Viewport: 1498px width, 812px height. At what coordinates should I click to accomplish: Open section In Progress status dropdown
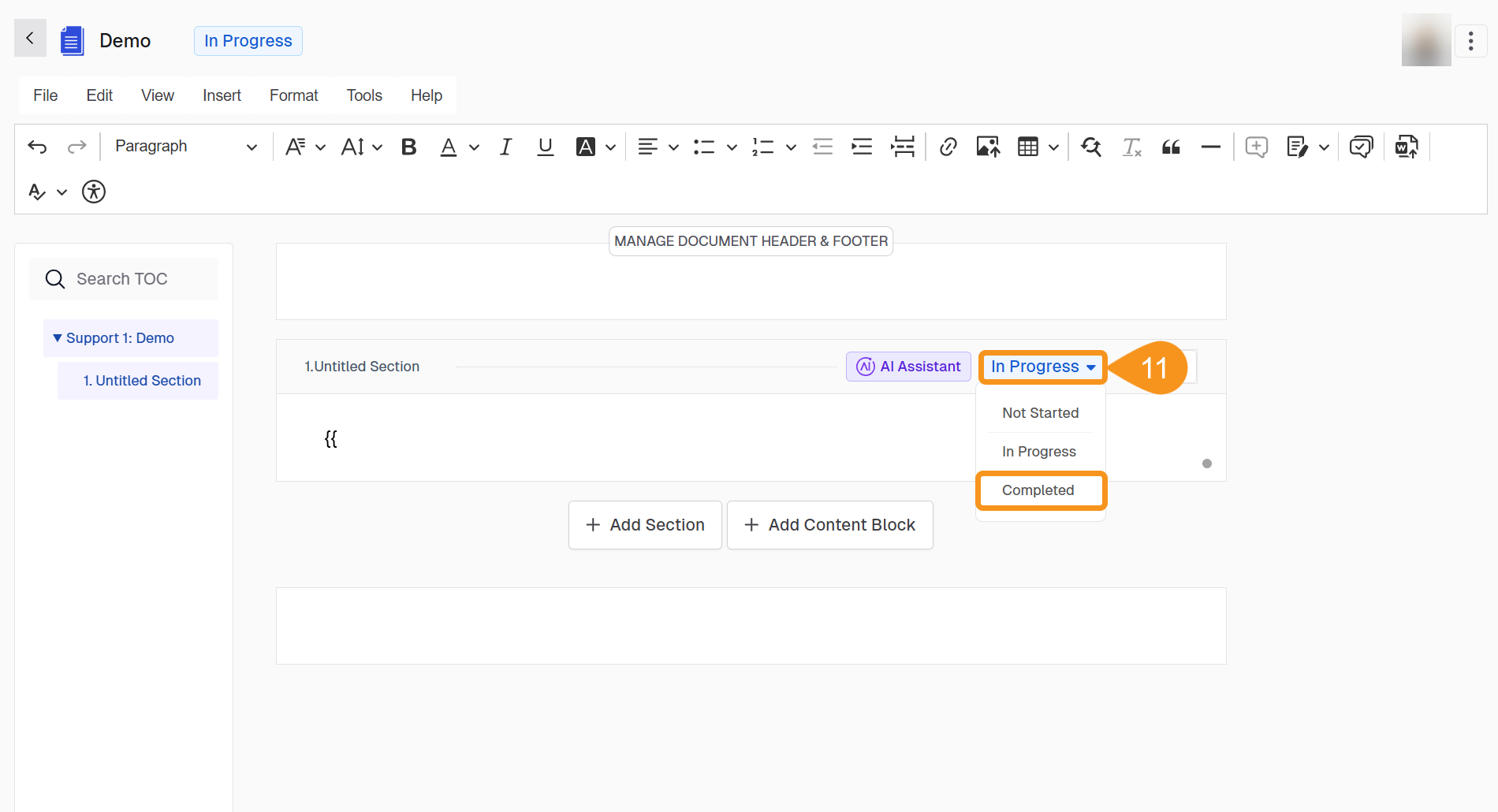(x=1042, y=367)
